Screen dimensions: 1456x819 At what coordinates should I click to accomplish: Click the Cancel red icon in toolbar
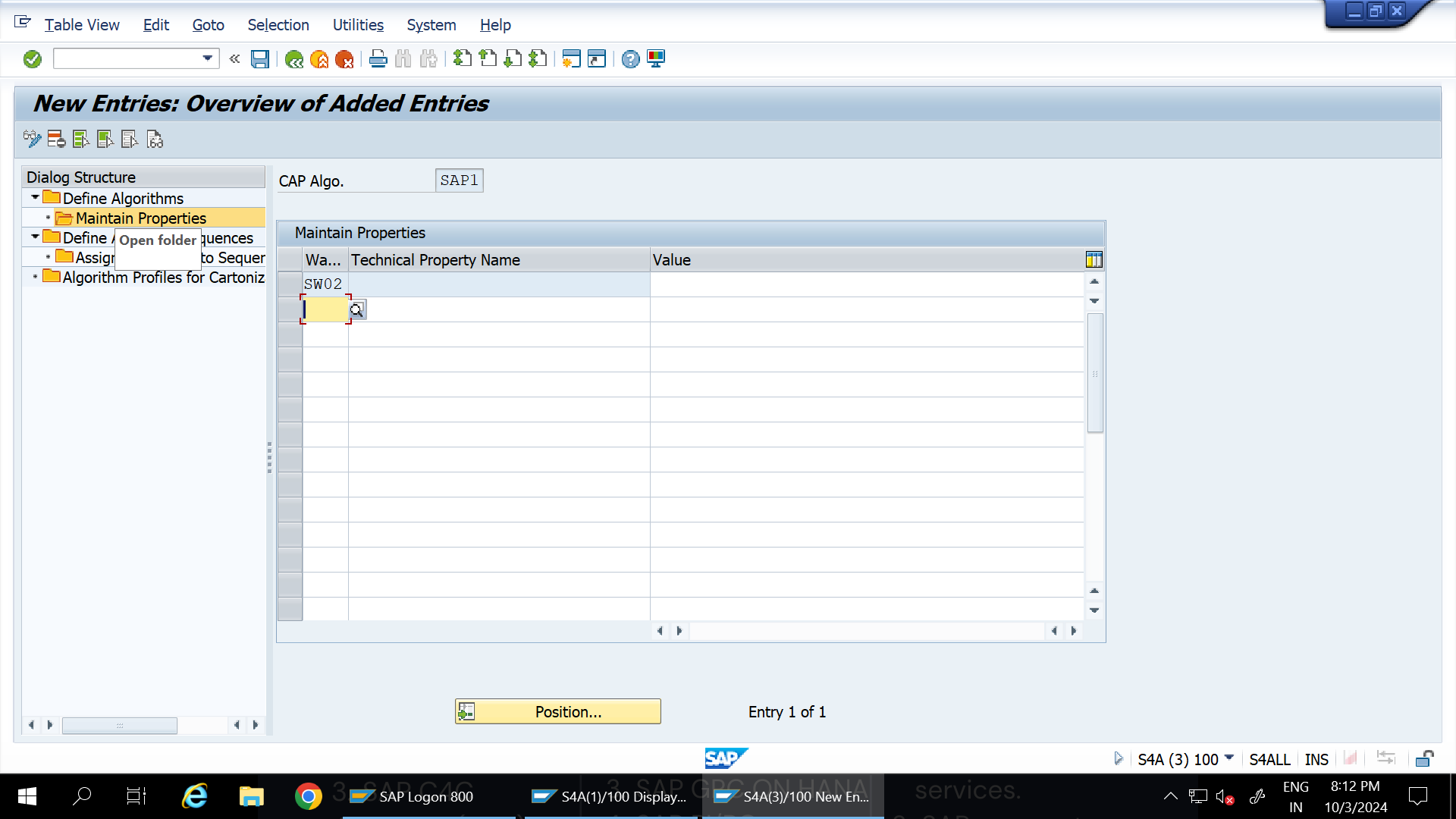(346, 58)
